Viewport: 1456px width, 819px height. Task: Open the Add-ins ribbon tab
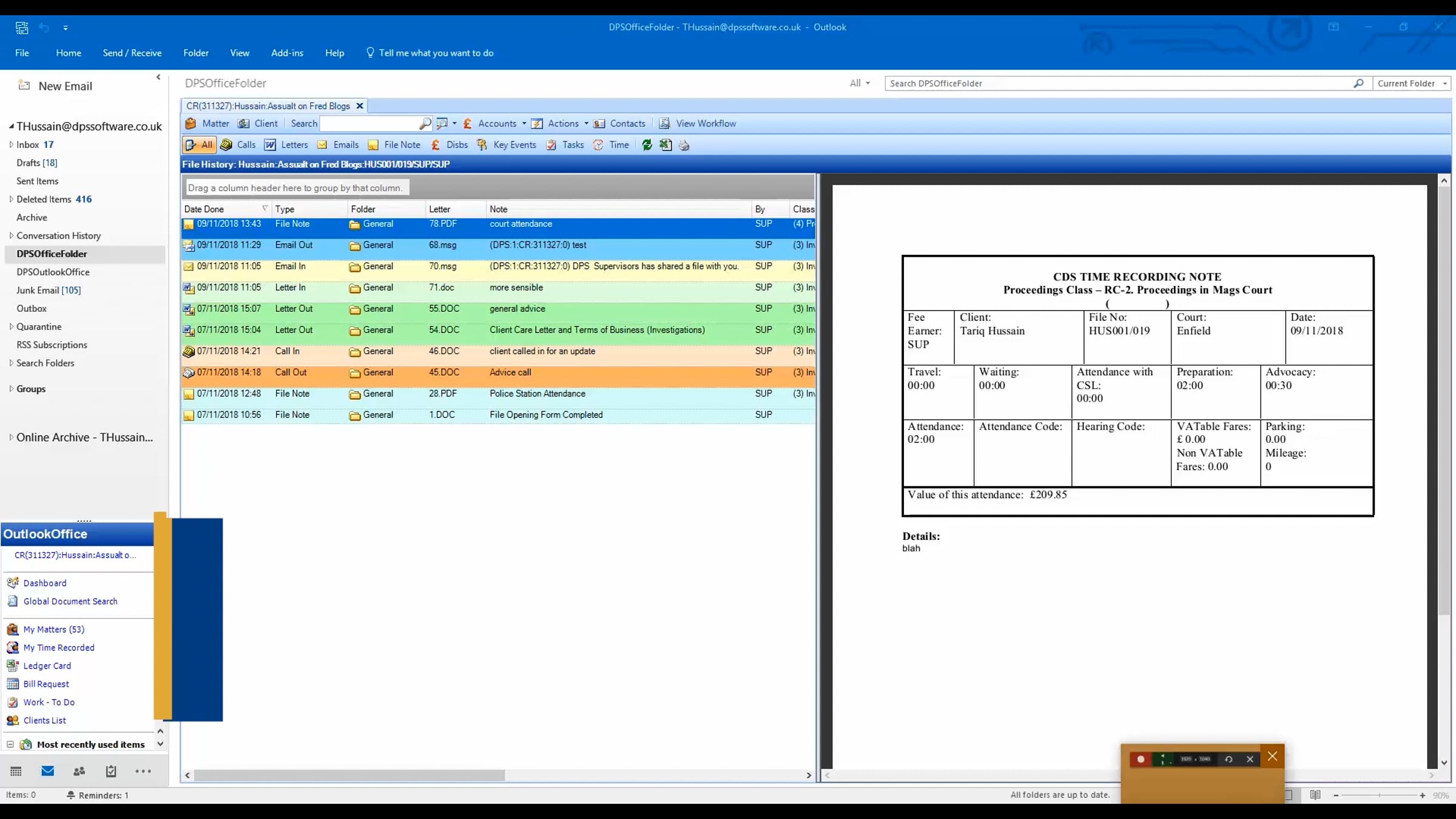tap(287, 53)
